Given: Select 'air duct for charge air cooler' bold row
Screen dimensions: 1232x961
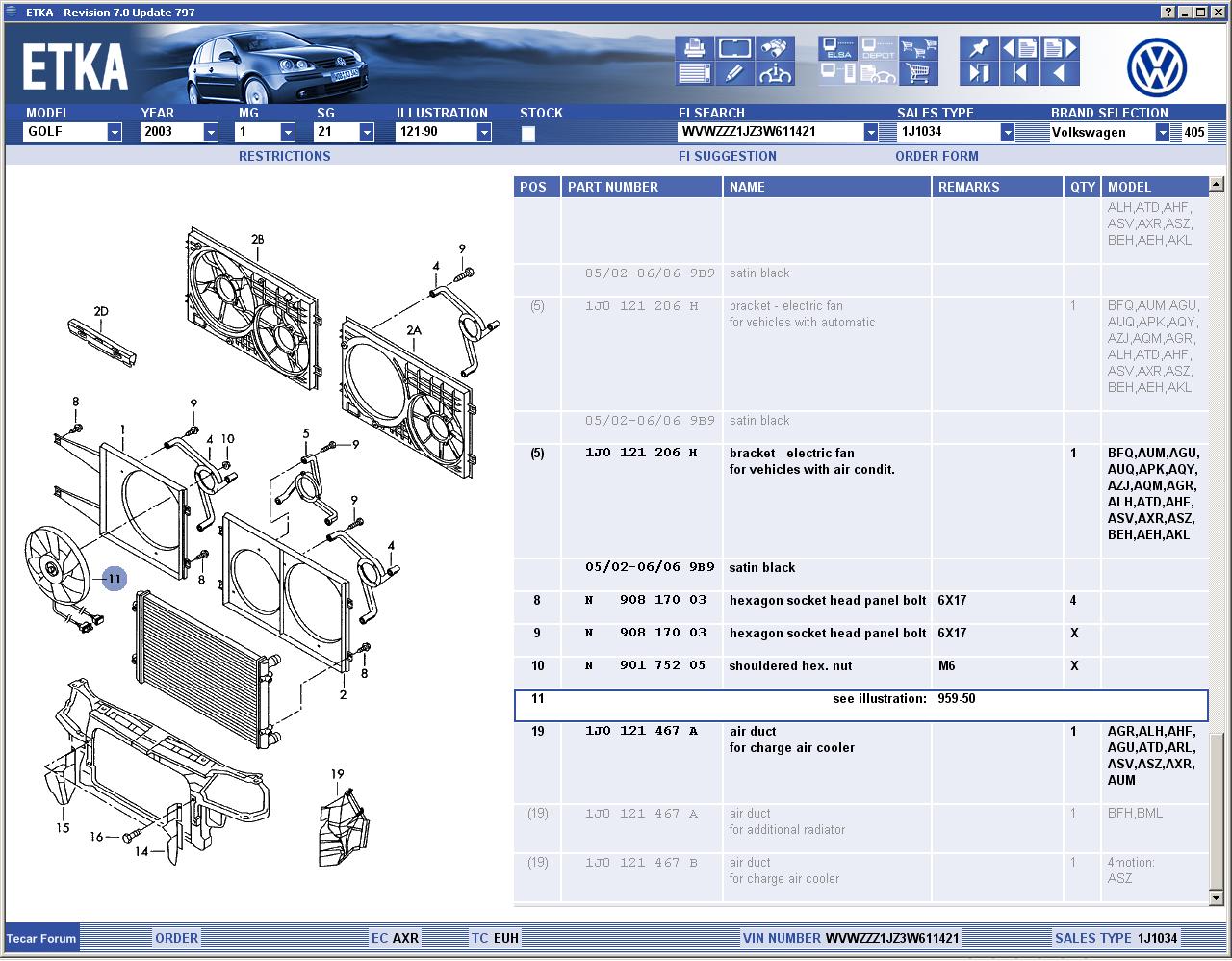Looking at the screenshot, I should 860,763.
